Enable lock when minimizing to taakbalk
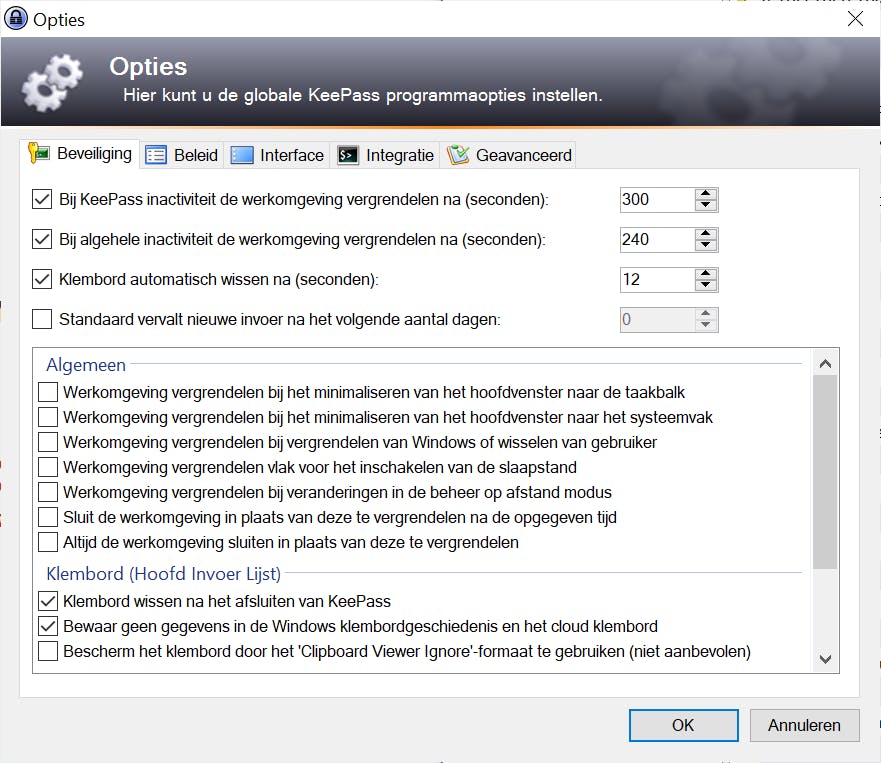The height and width of the screenshot is (763, 881). [x=48, y=392]
